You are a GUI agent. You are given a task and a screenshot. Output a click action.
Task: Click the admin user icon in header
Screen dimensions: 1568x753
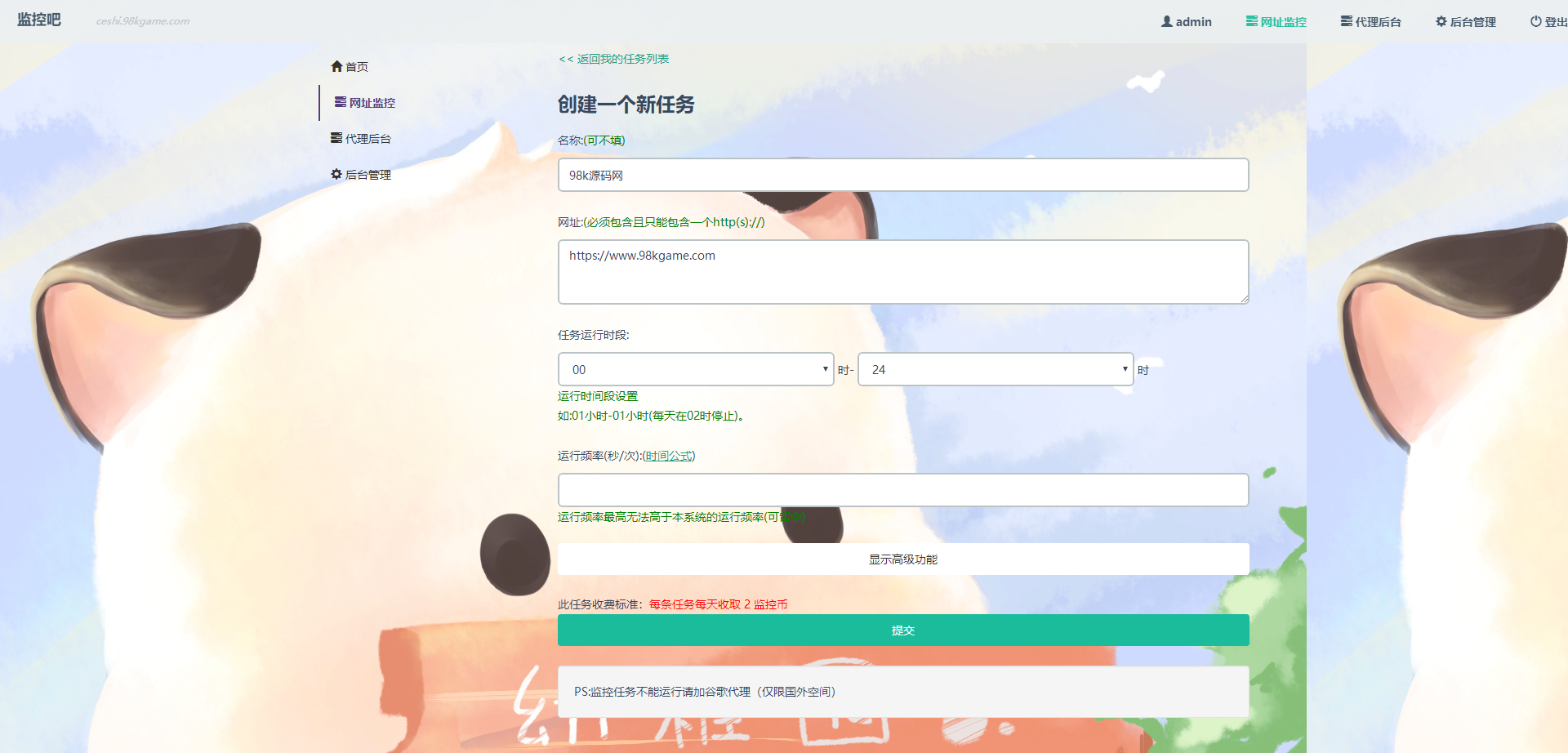tap(1167, 21)
